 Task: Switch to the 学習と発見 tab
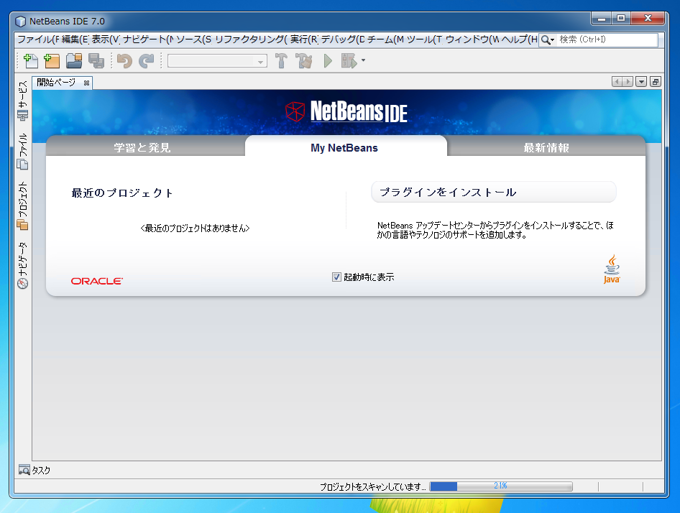pyautogui.click(x=142, y=147)
